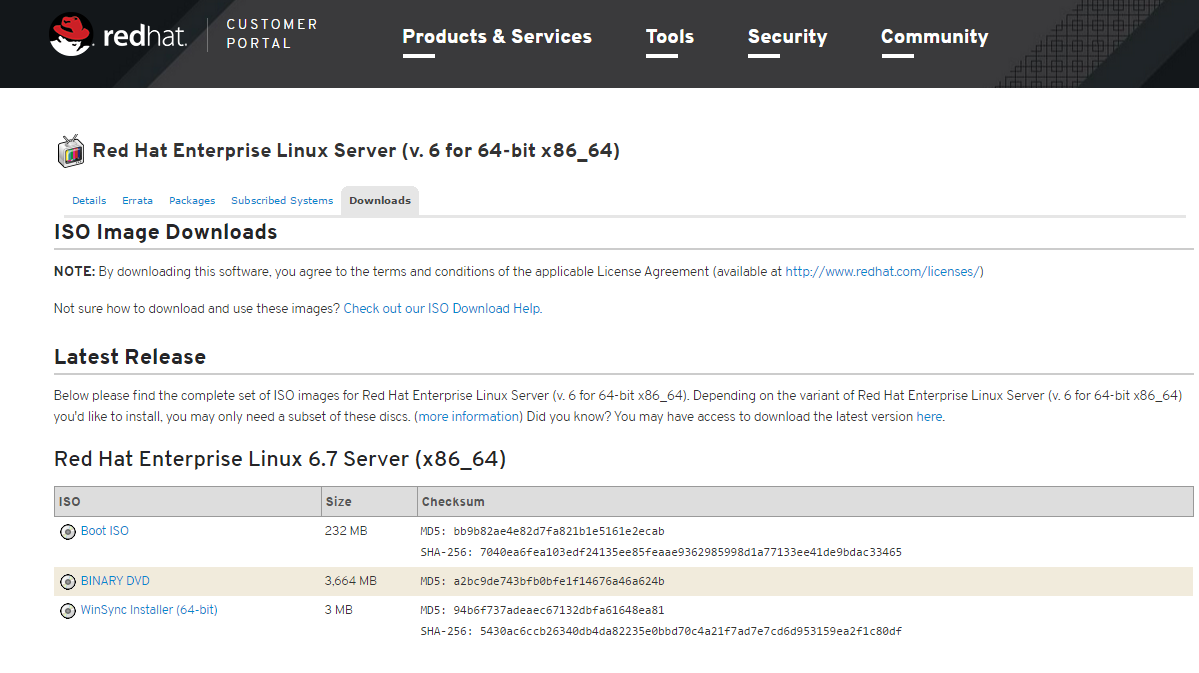Open the Products & Services menu

(497, 37)
